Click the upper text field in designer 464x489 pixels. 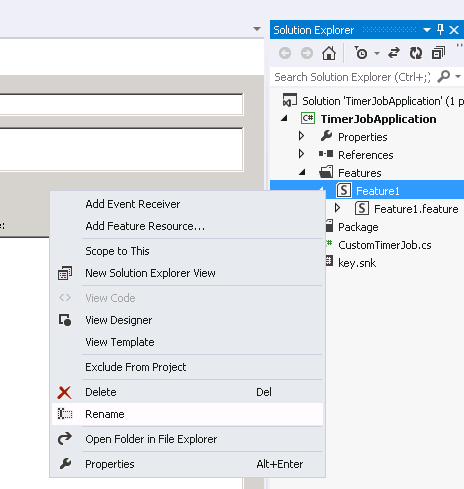121,105
